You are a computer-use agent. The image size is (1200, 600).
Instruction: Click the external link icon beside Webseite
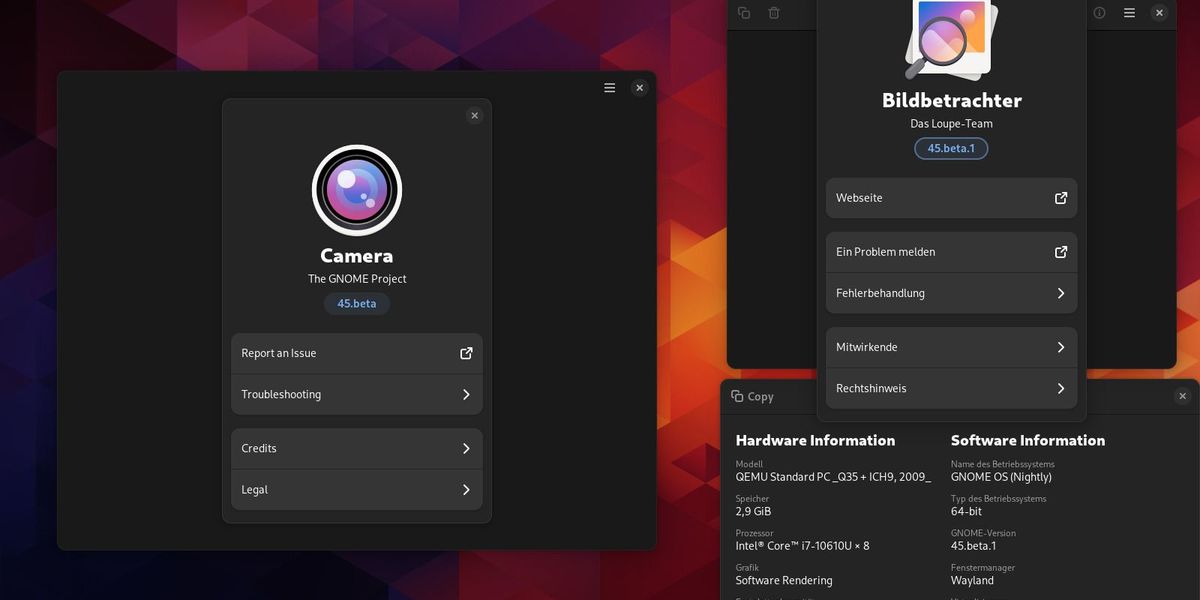tap(1061, 198)
